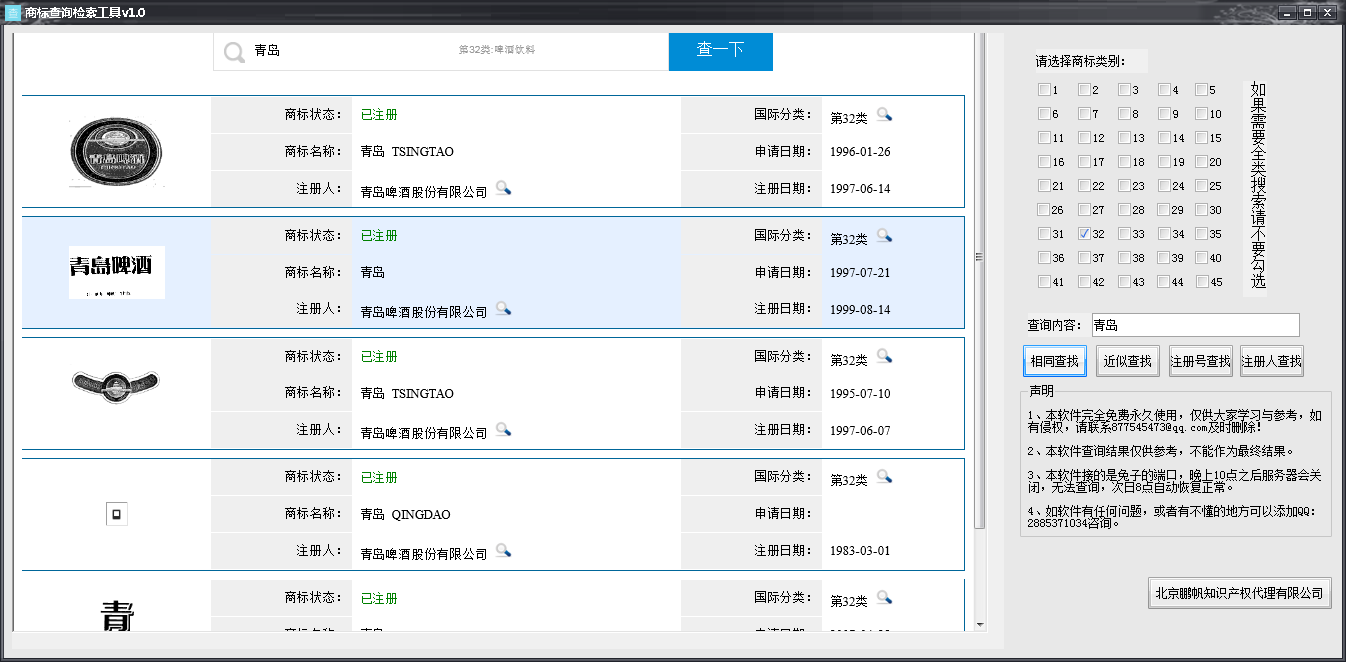Click the blue 查一下 search button

point(720,52)
